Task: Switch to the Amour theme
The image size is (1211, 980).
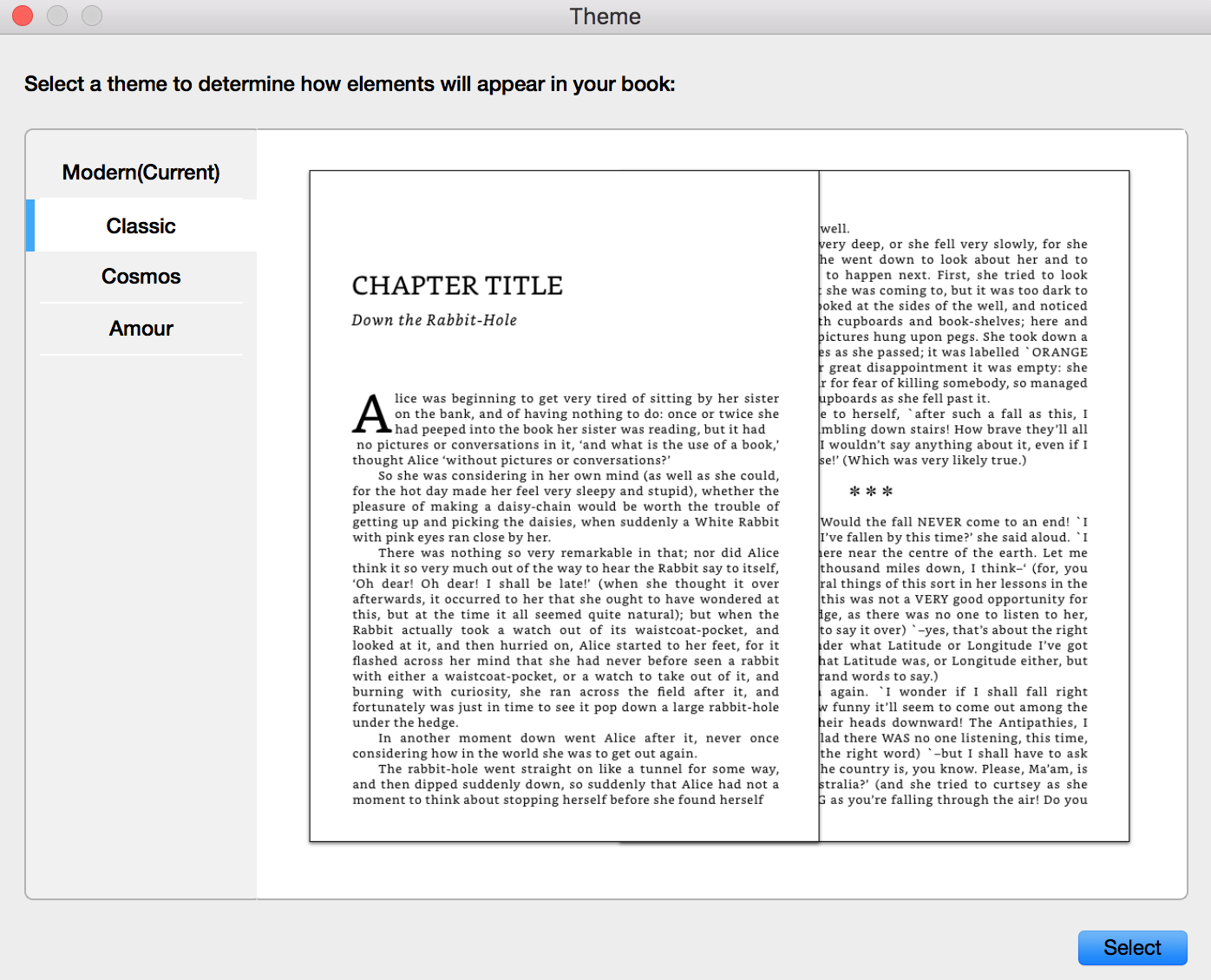Action: [x=141, y=329]
